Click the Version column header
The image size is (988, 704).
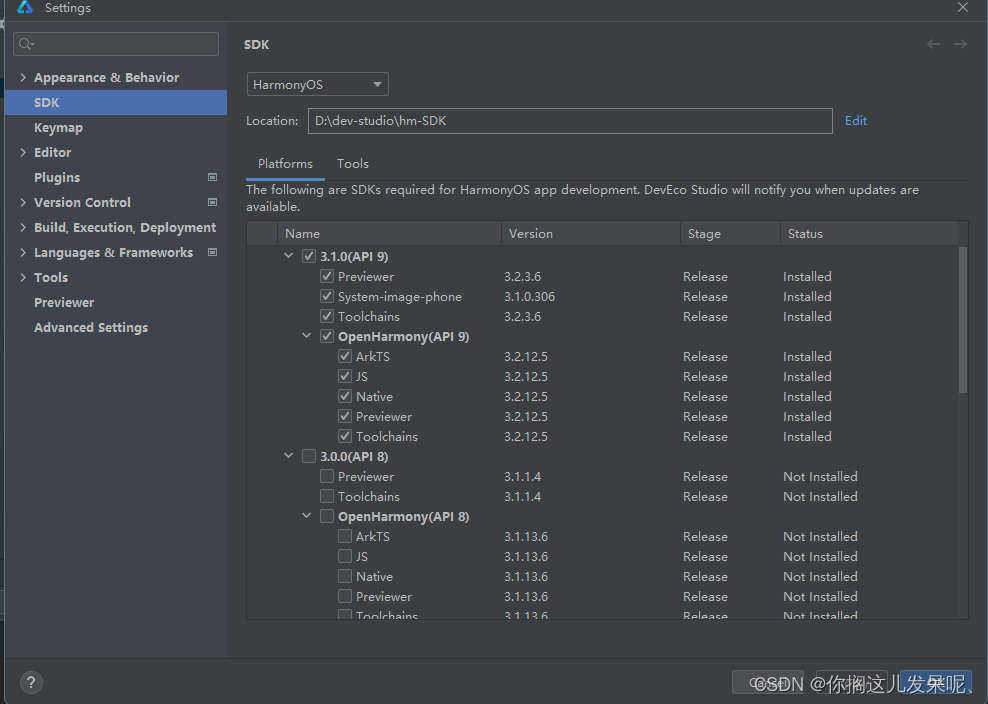(x=591, y=234)
